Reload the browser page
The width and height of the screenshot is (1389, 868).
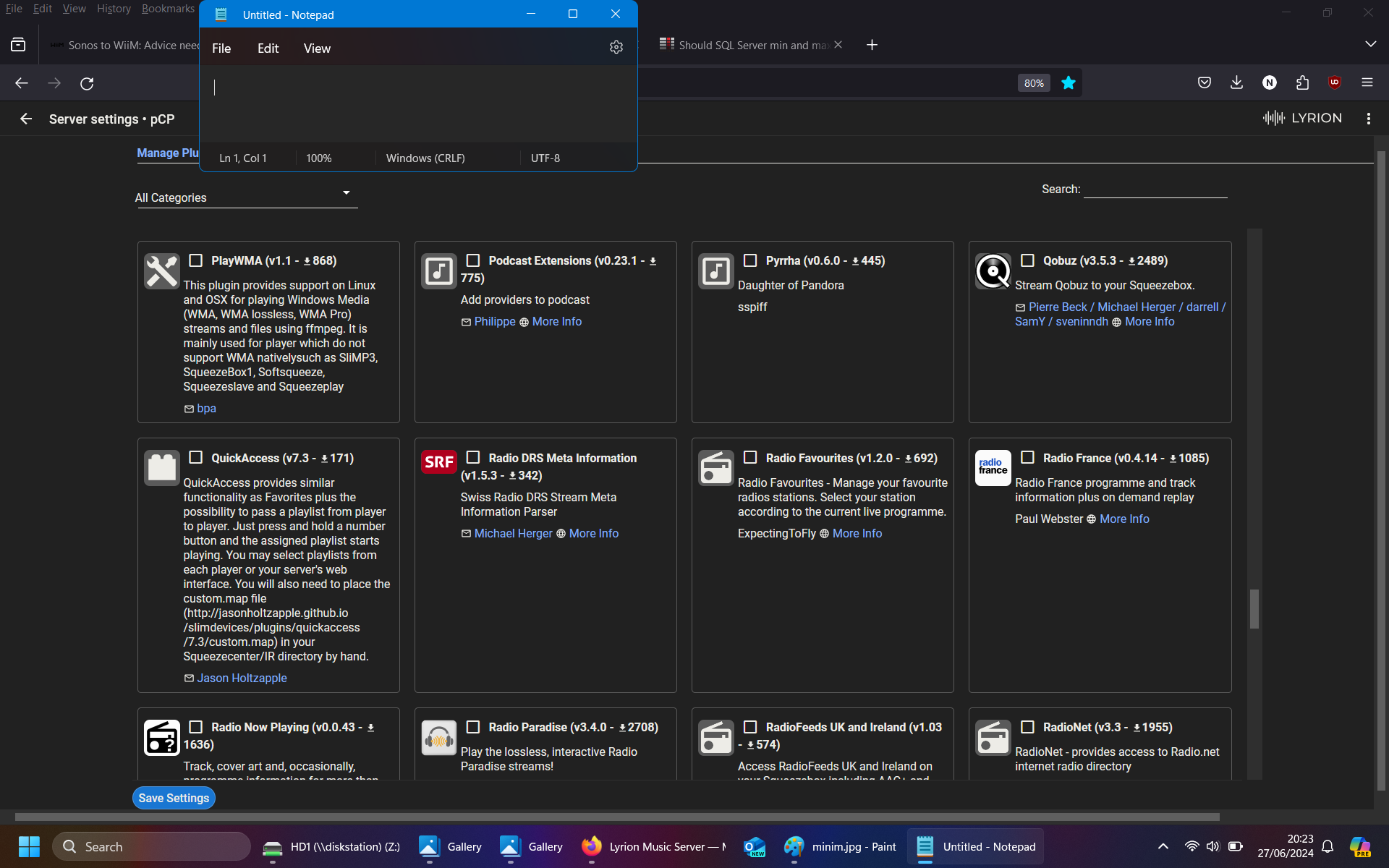87,83
